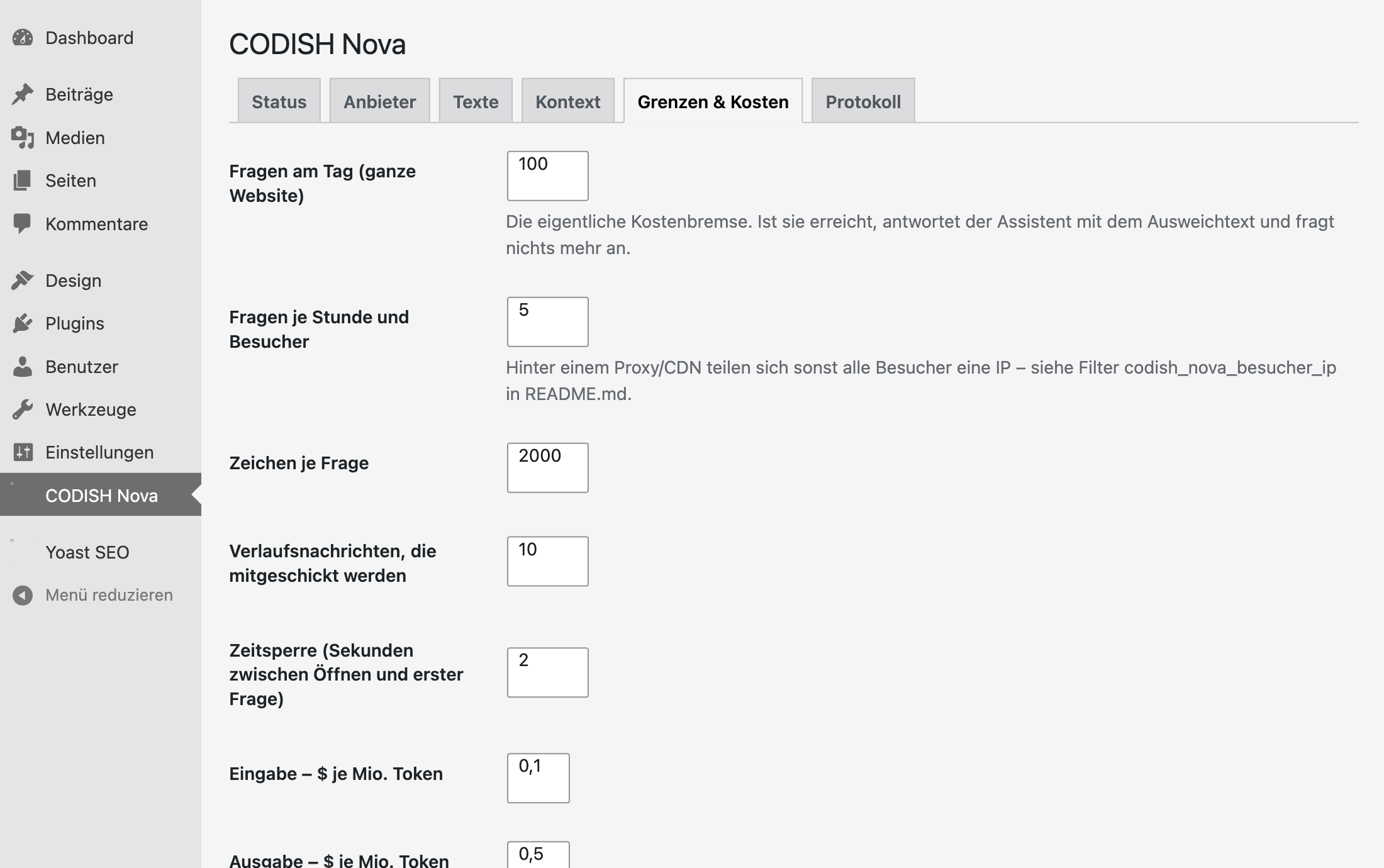
Task: Click the Werkzeuge wrench icon
Action: 23,409
